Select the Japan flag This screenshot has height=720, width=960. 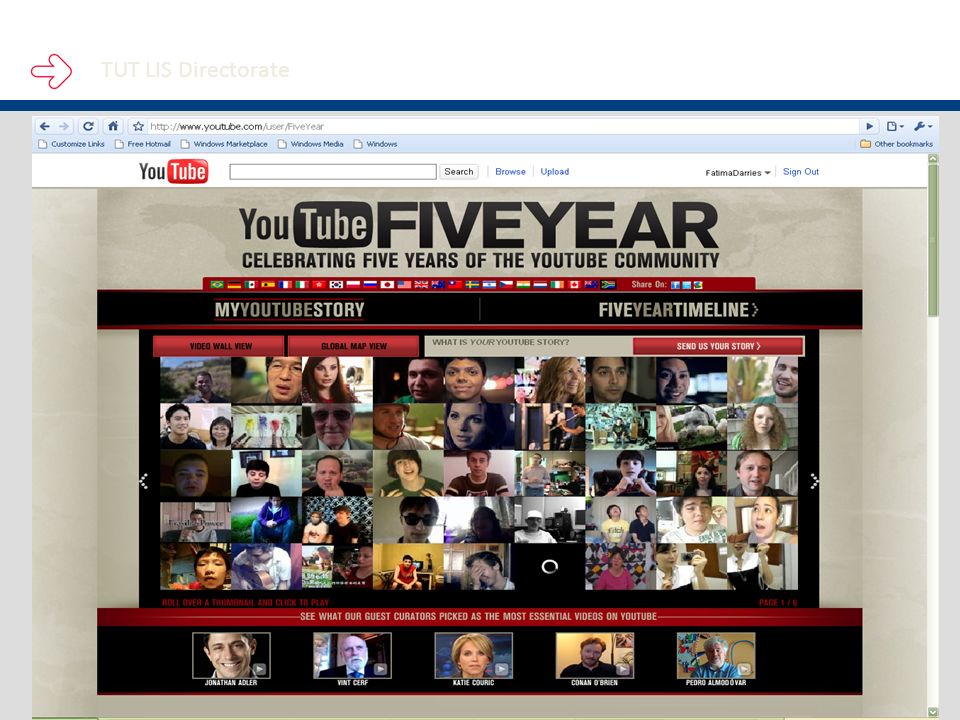click(x=387, y=285)
